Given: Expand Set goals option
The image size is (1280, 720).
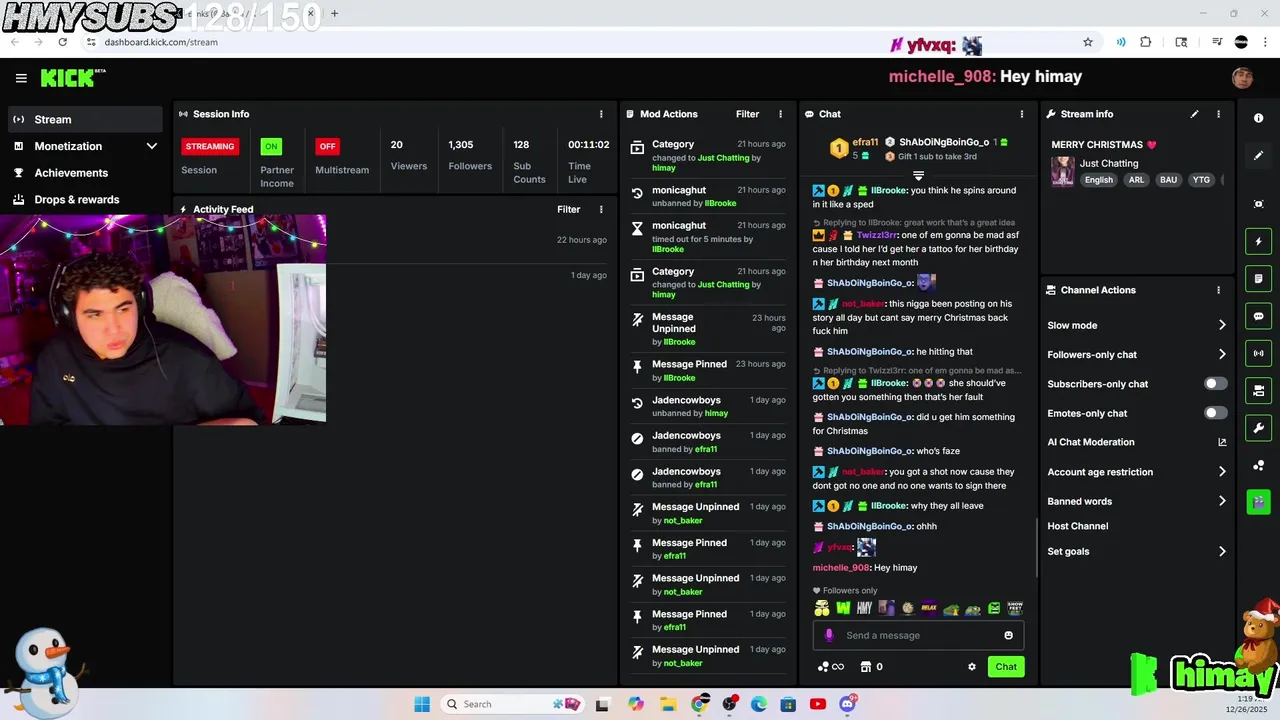Looking at the screenshot, I should click(x=1136, y=551).
